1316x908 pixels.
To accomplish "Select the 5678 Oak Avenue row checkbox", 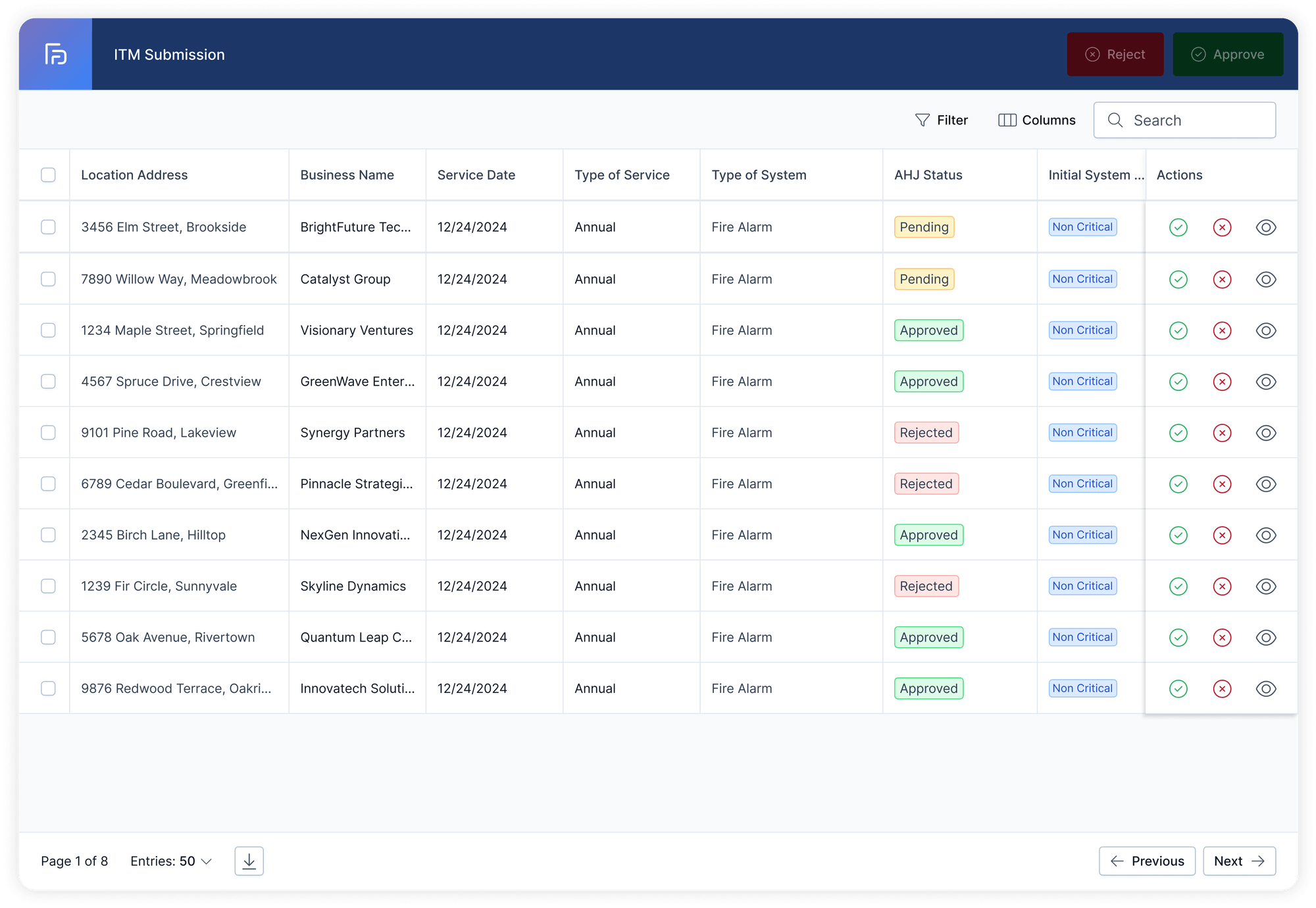I will pos(48,638).
